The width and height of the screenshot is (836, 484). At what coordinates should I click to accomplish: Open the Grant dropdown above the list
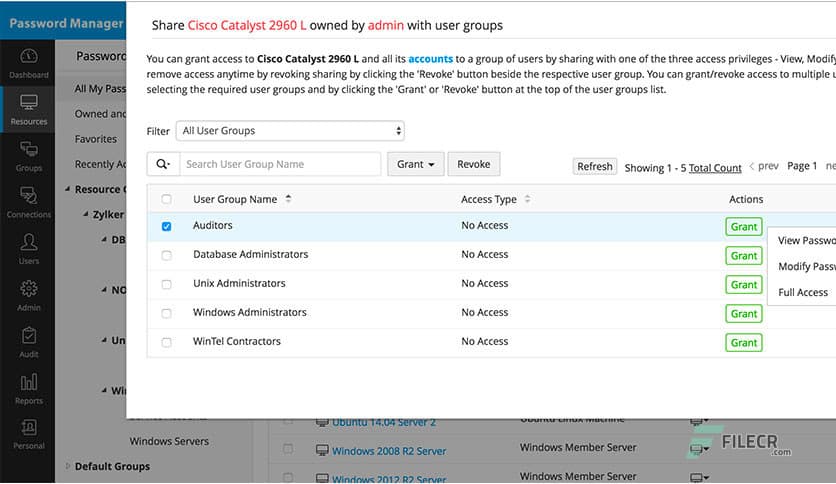click(x=415, y=164)
